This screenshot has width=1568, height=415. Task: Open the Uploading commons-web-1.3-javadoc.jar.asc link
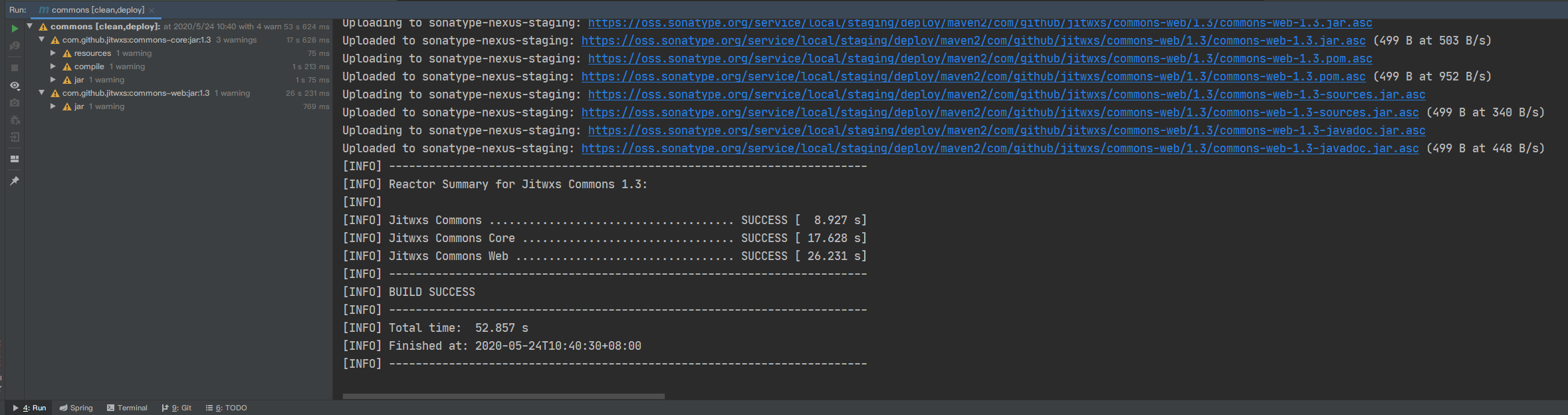pos(1006,130)
